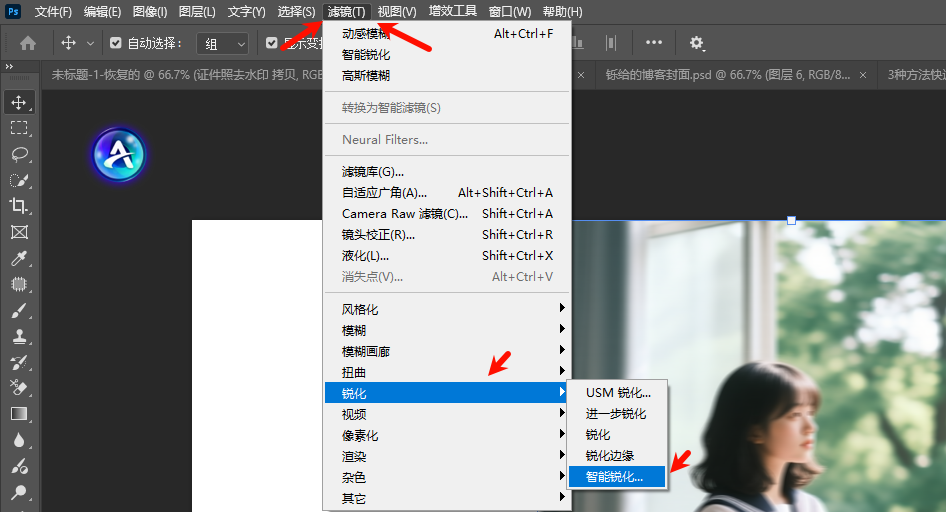Image resolution: width=946 pixels, height=512 pixels.
Task: Open the 文字(Y) menu
Action: pyautogui.click(x=246, y=11)
